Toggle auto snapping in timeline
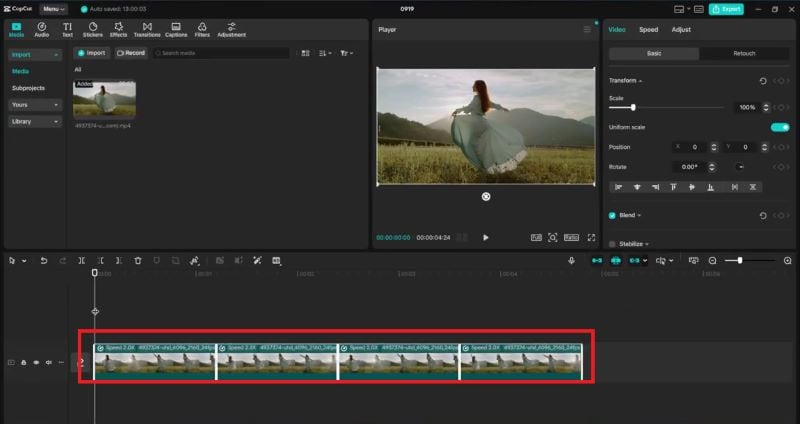 tap(616, 261)
